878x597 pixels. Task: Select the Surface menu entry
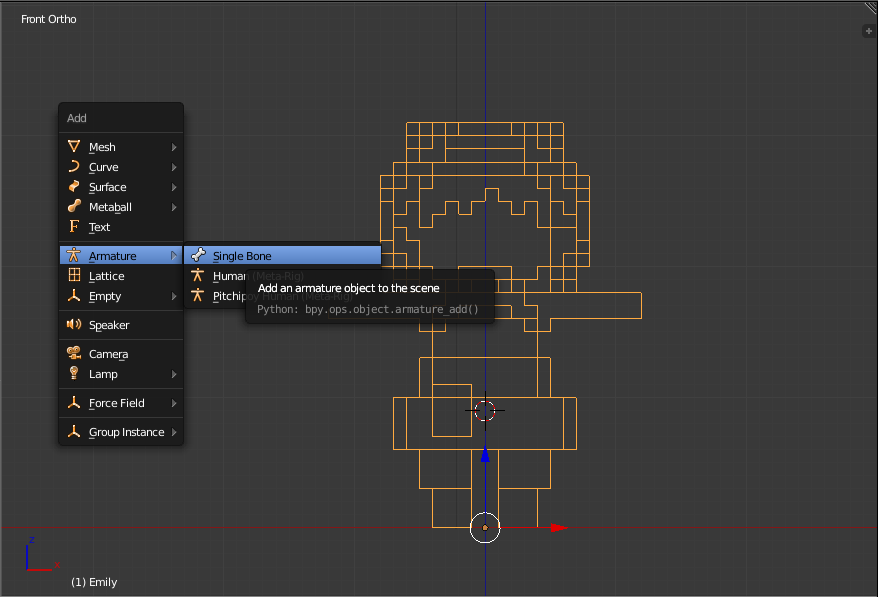point(121,187)
